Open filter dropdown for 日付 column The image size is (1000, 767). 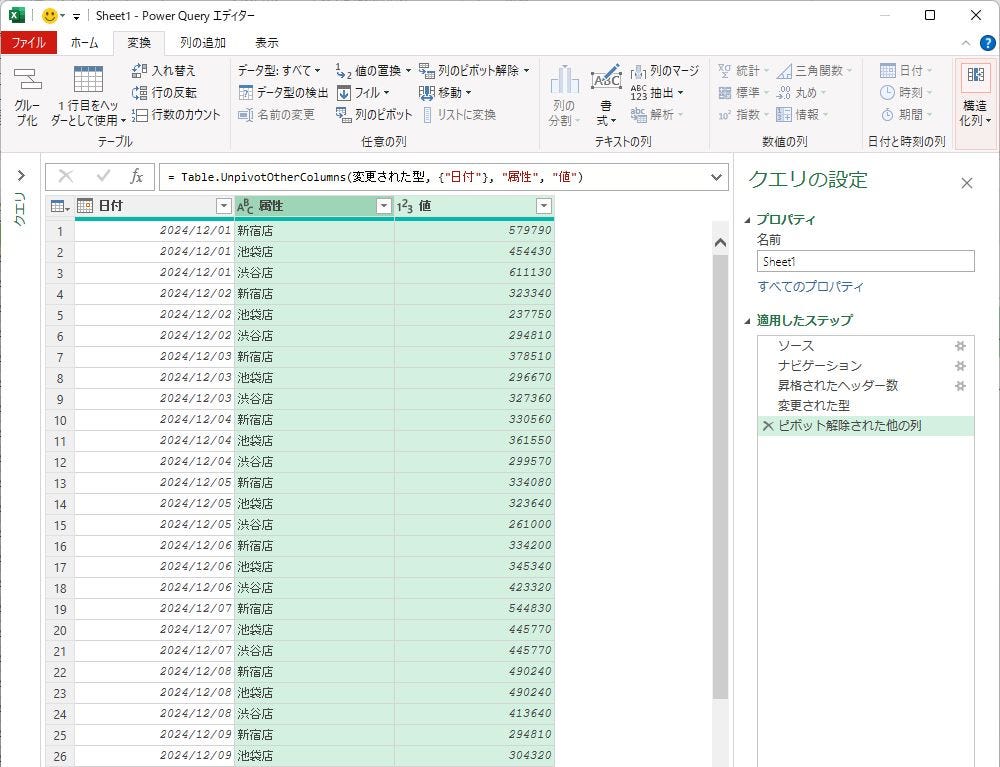pos(224,206)
